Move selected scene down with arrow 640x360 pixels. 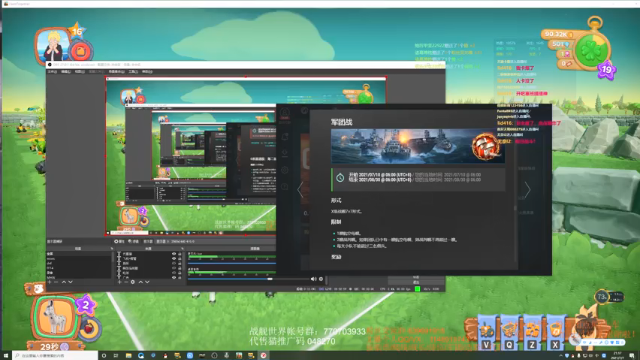coord(71,282)
